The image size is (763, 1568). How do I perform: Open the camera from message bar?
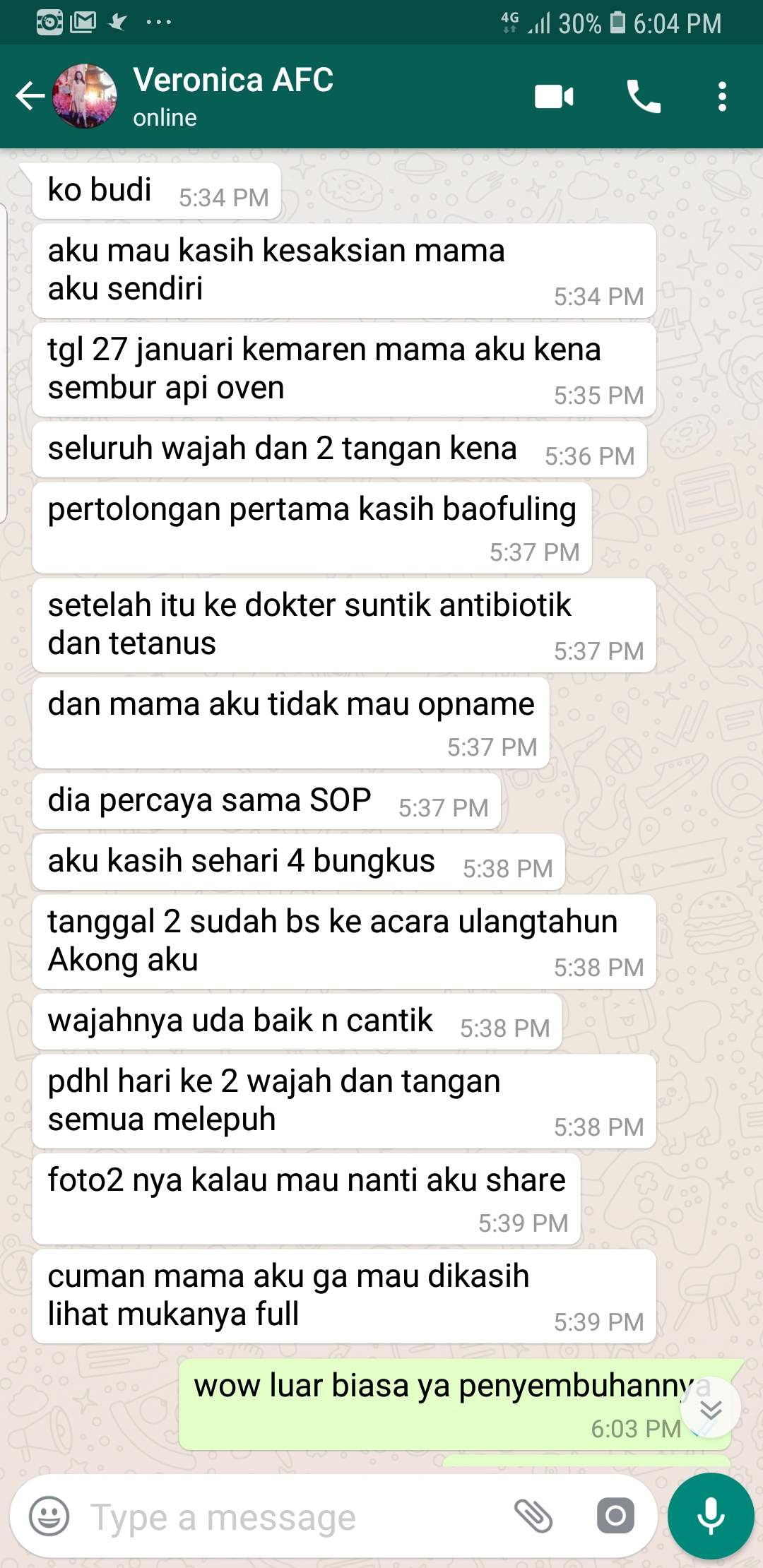615,1516
